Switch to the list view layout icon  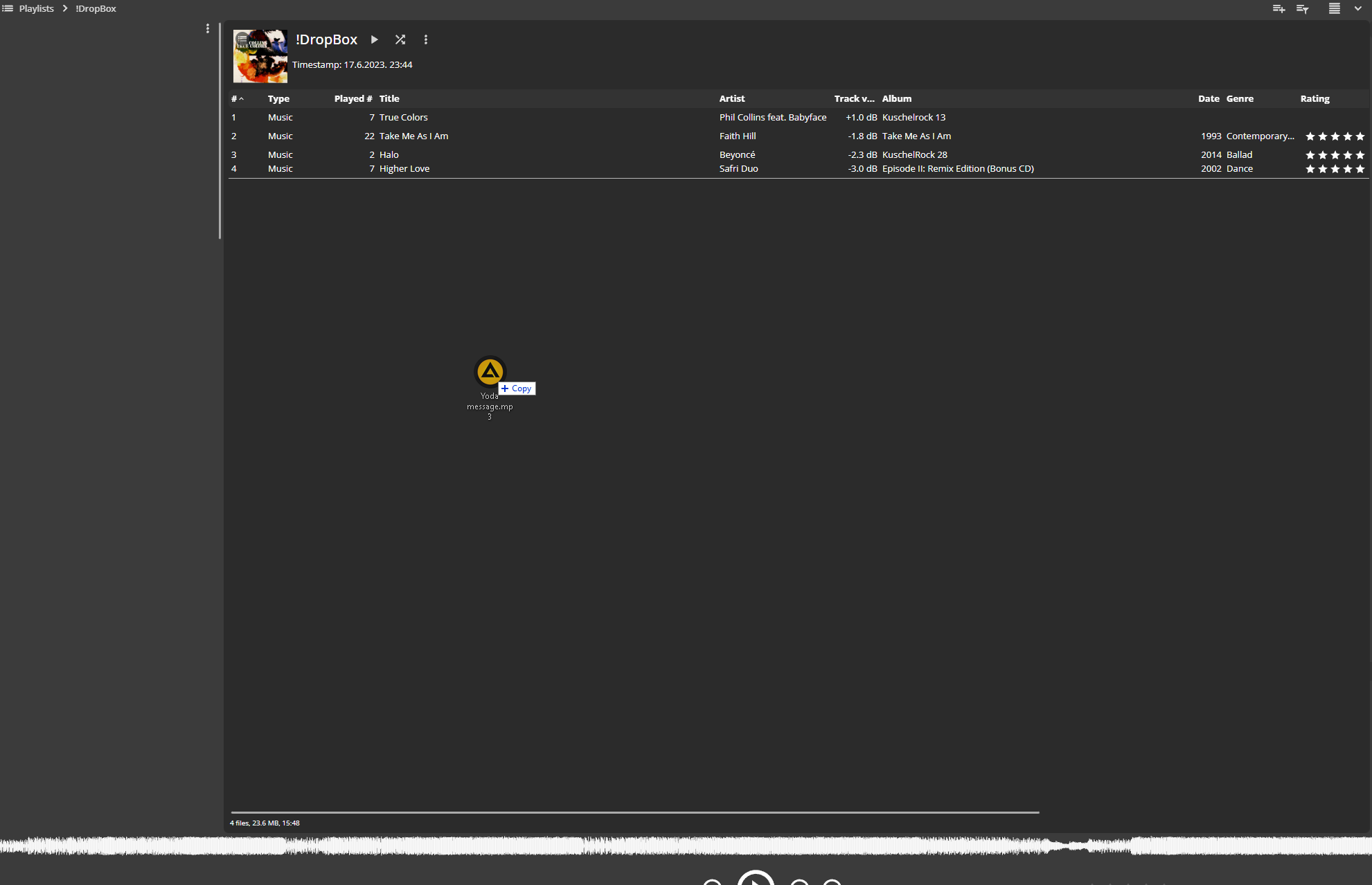point(1334,9)
